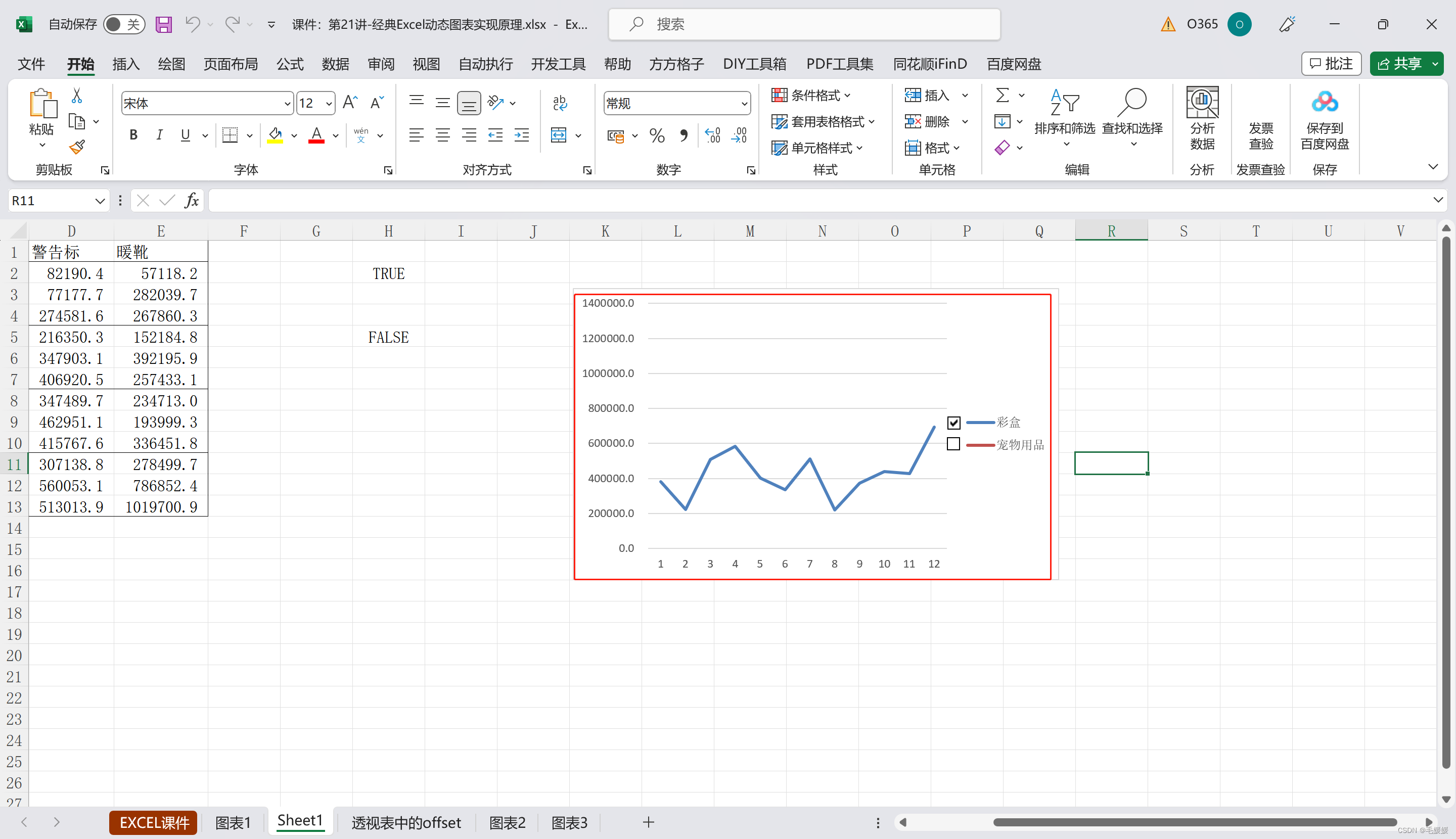Click the Save icon in title bar
Image resolution: width=1456 pixels, height=839 pixels.
tap(164, 24)
